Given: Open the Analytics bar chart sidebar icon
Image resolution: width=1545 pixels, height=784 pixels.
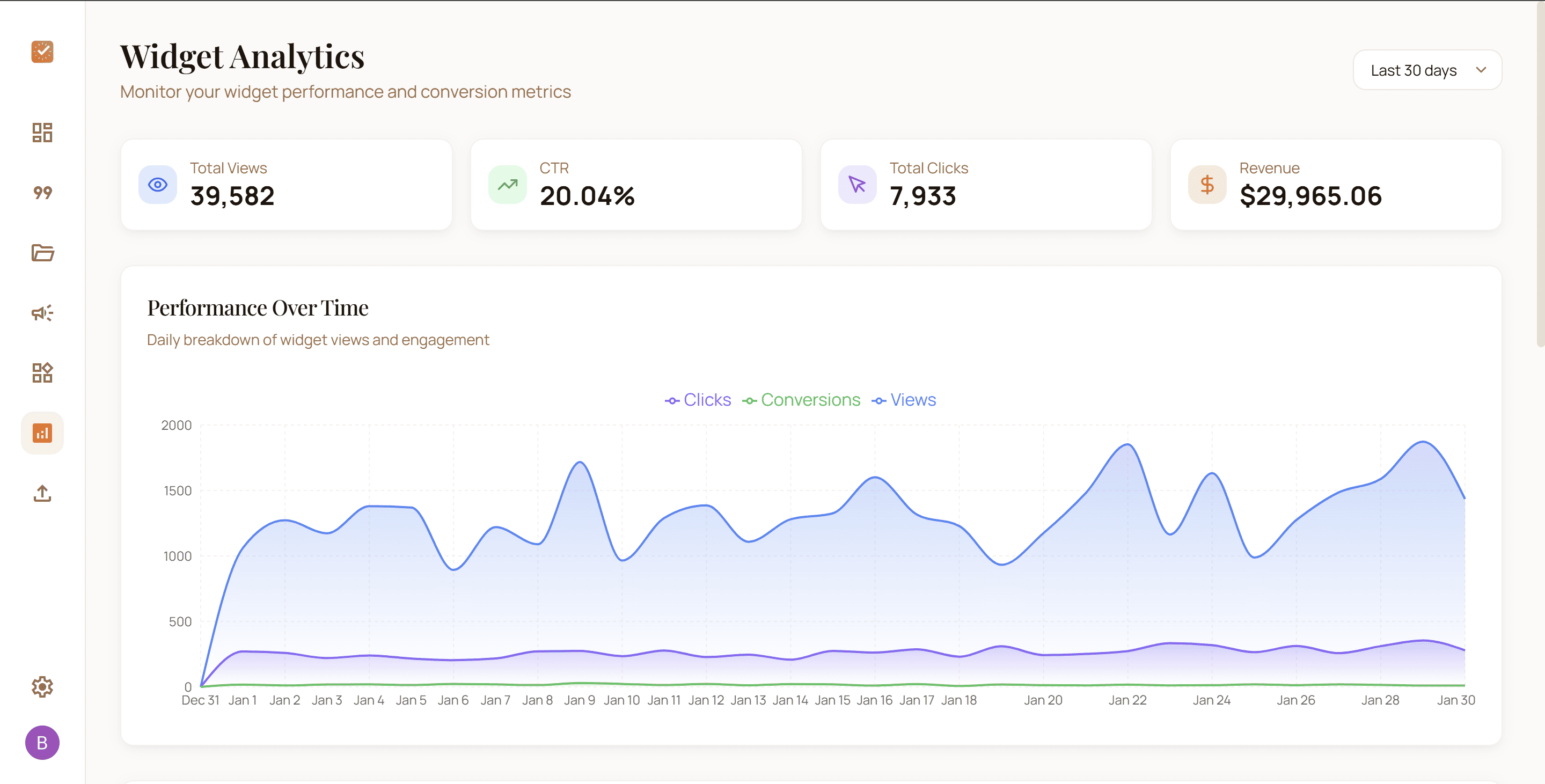Looking at the screenshot, I should 42,433.
